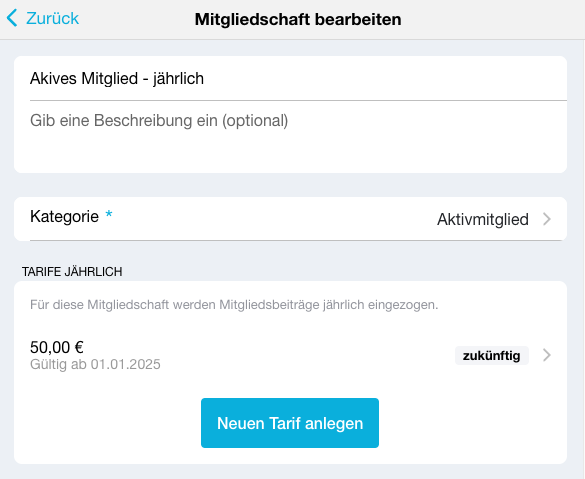
Task: Create a tariff with Neuen Tarif anlegen
Action: click(290, 423)
